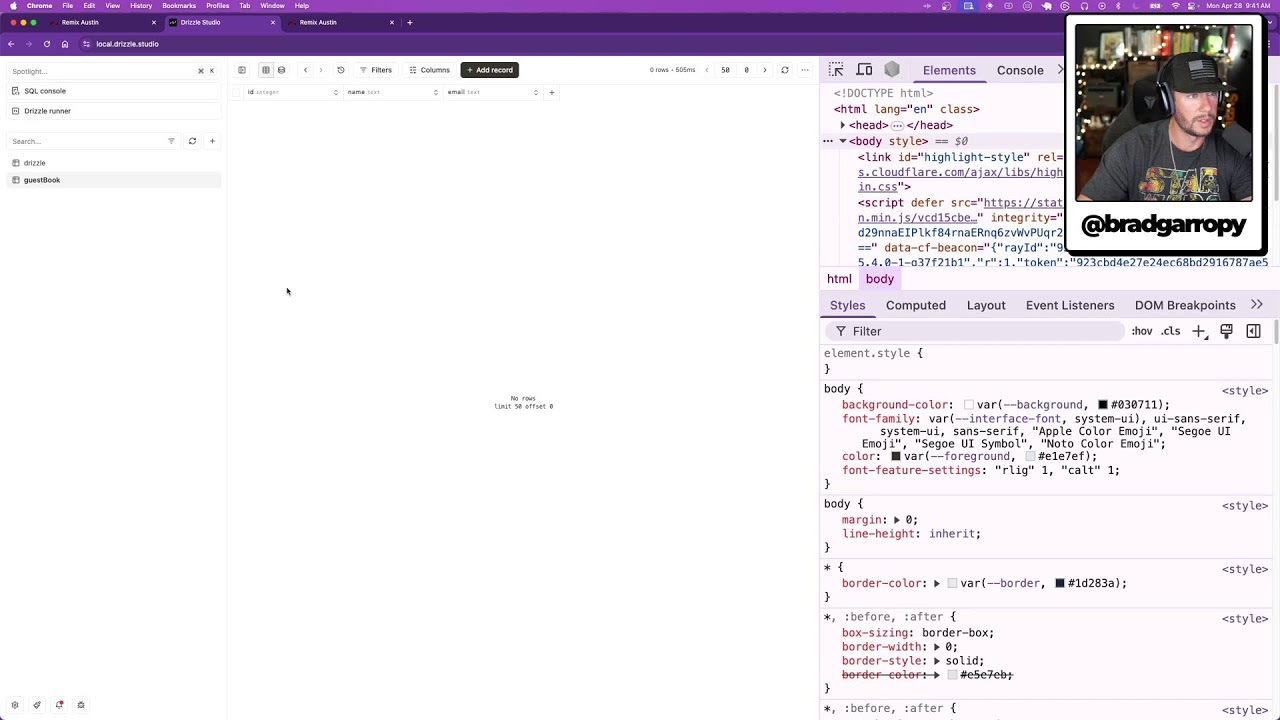
Task: Open the history clock icon
Action: (341, 70)
